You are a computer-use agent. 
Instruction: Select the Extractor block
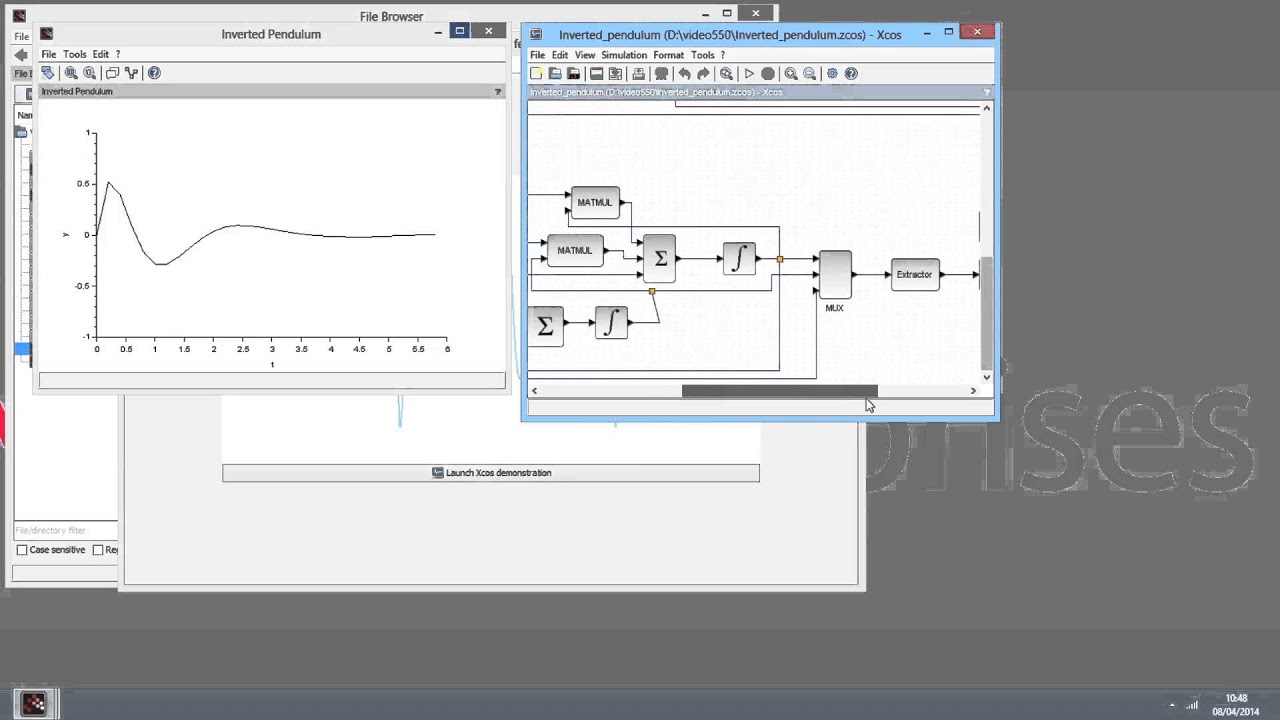(915, 274)
